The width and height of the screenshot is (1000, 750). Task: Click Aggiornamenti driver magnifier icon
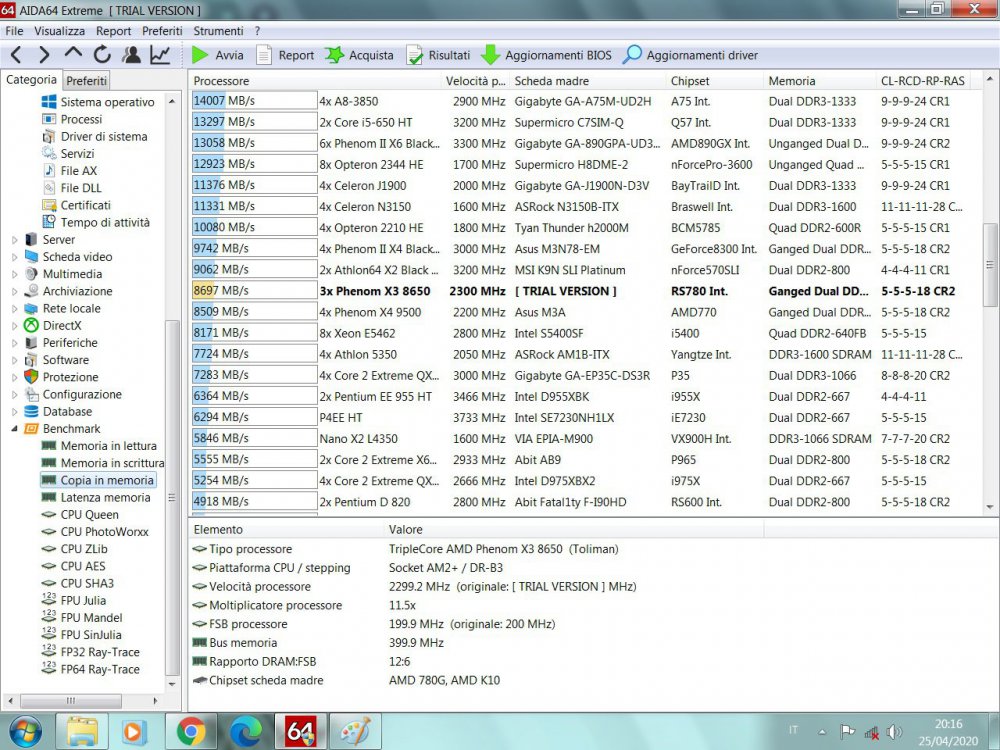[x=632, y=55]
